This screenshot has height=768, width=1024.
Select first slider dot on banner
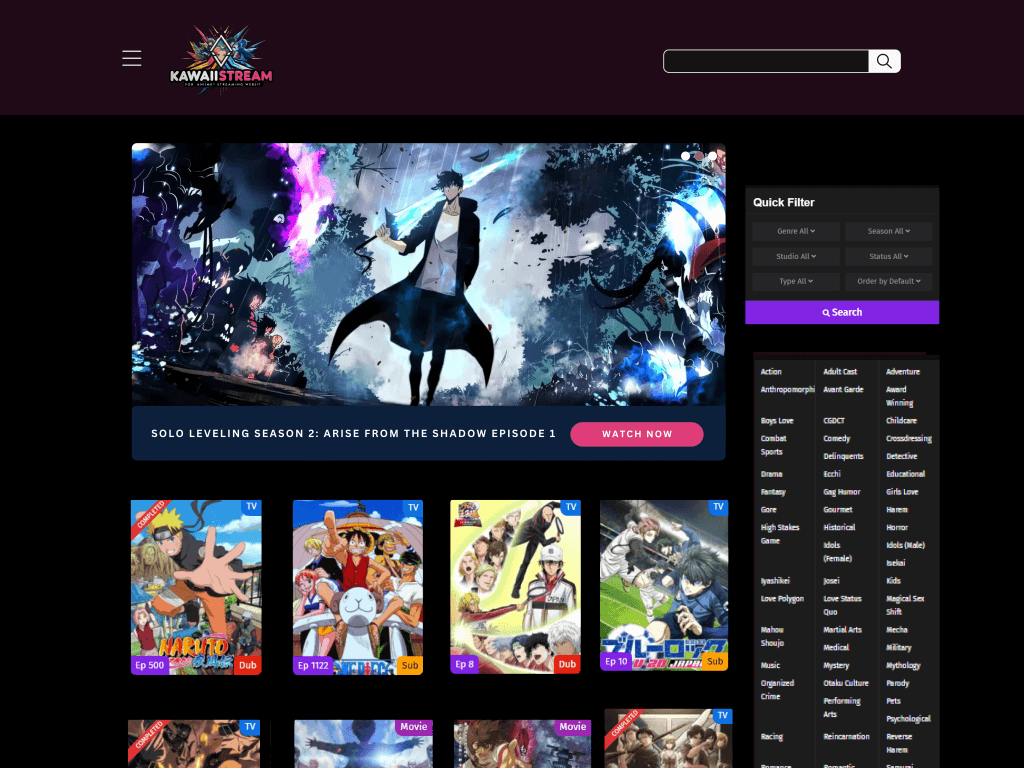pyautogui.click(x=685, y=156)
